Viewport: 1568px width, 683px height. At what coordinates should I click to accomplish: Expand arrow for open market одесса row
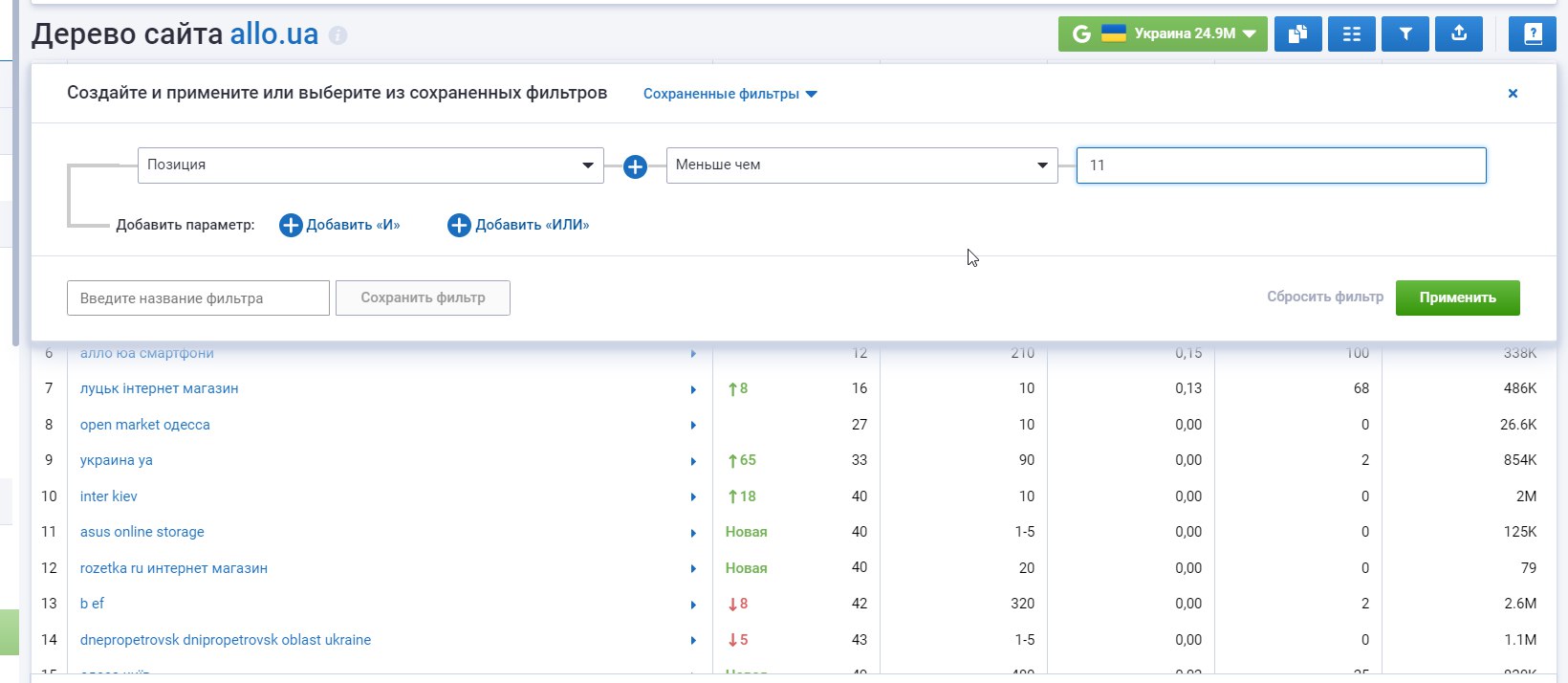693,425
